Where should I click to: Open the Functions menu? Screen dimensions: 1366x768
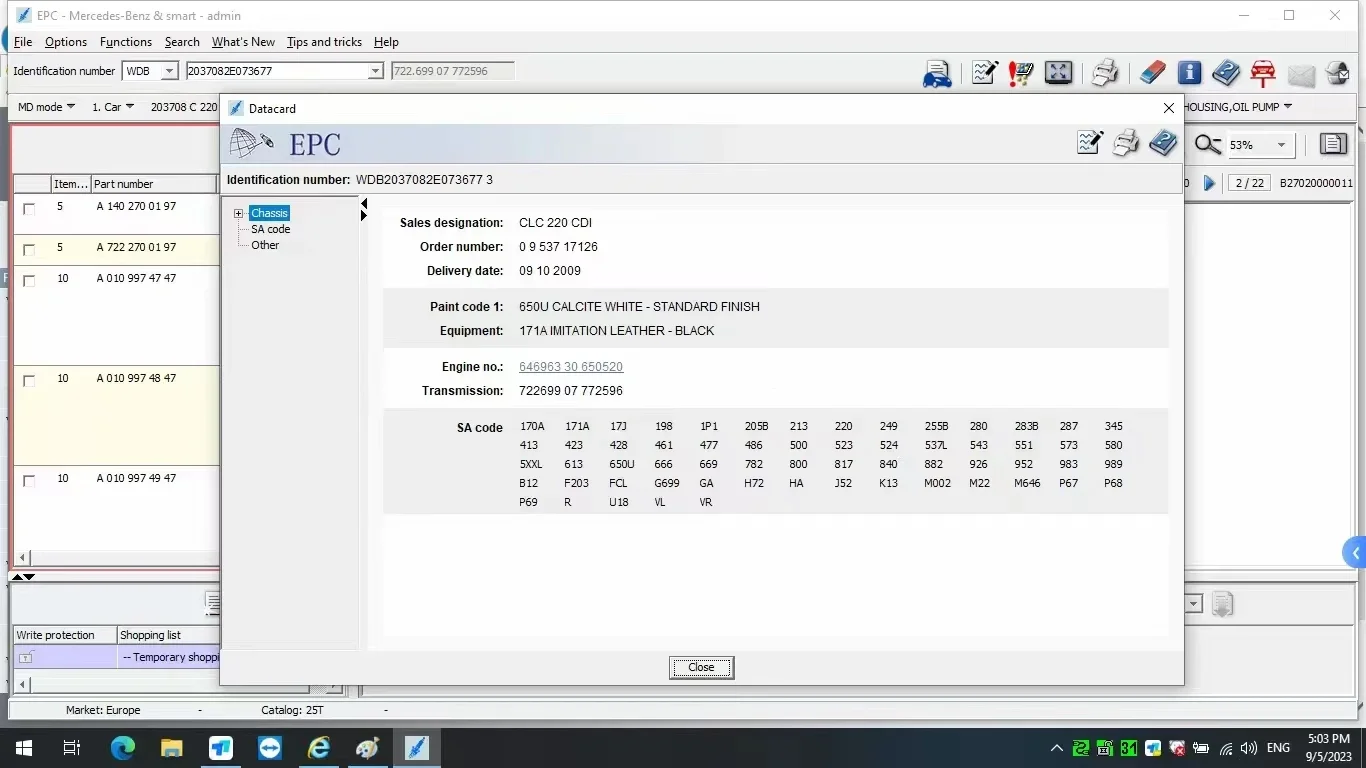click(x=126, y=42)
